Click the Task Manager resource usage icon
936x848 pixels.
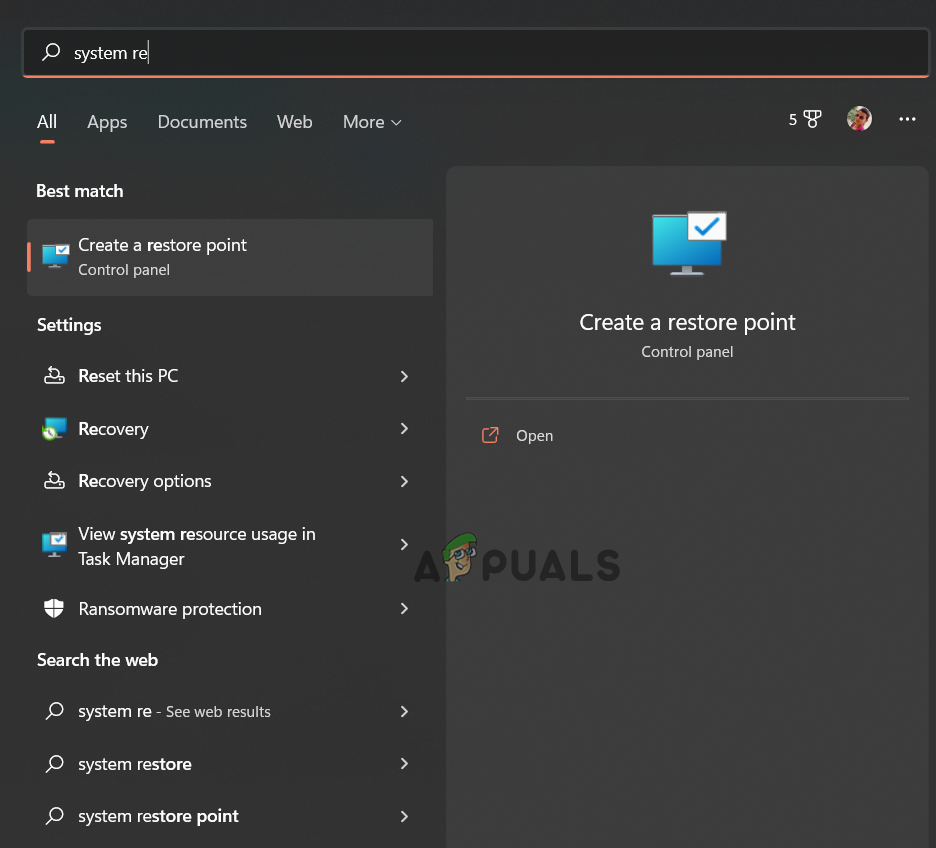pos(54,545)
